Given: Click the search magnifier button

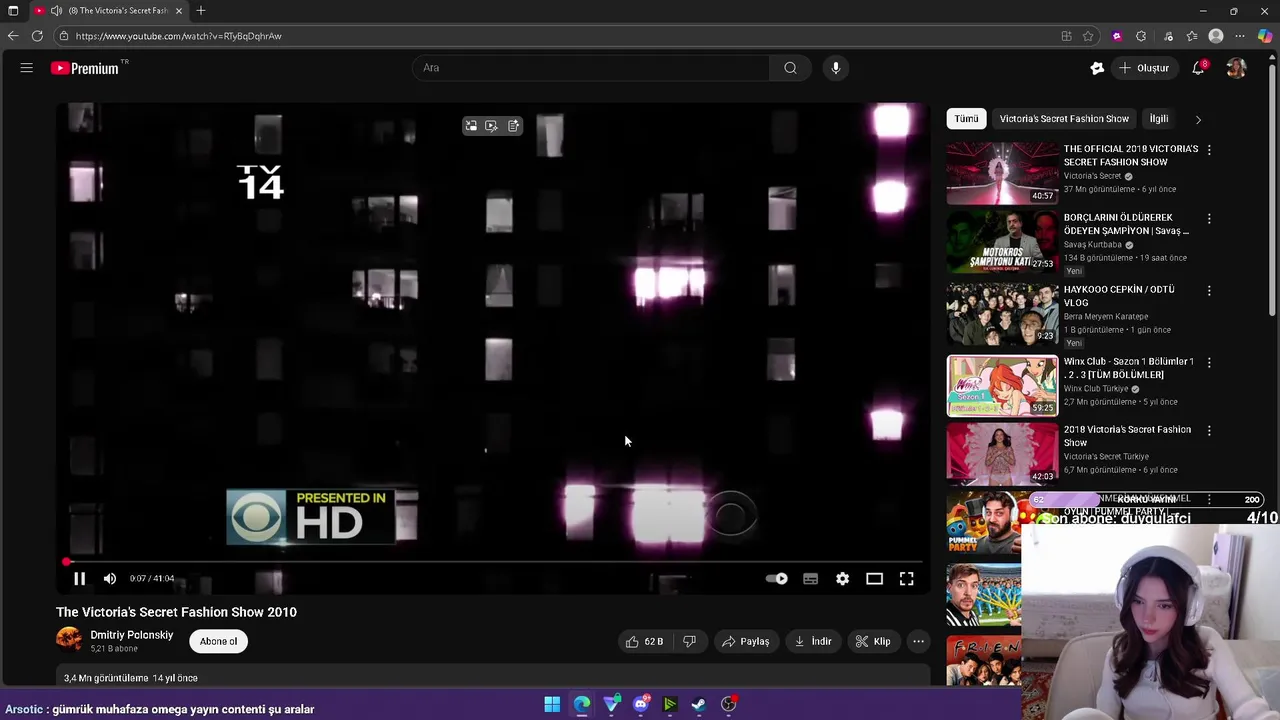Looking at the screenshot, I should pyautogui.click(x=790, y=68).
